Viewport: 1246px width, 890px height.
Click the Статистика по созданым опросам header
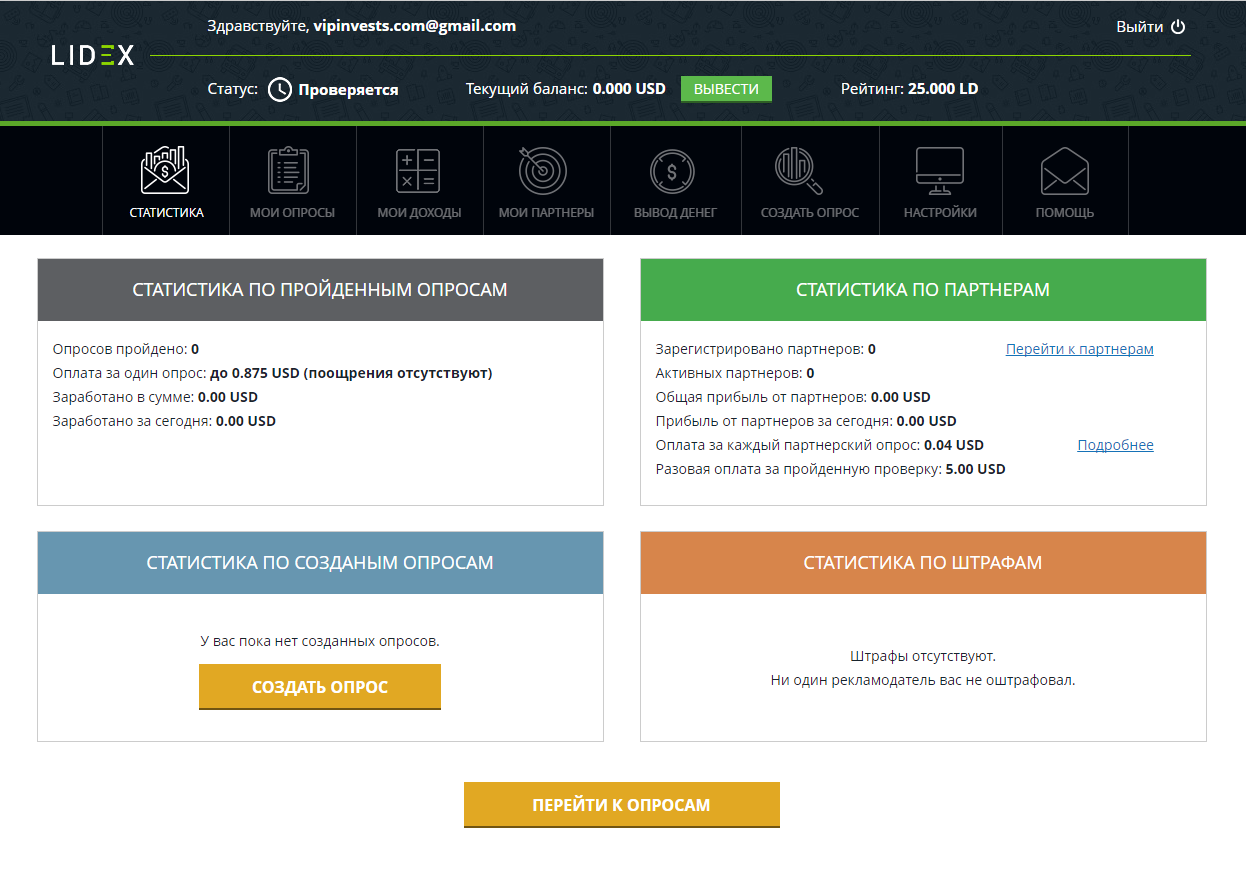tap(320, 563)
